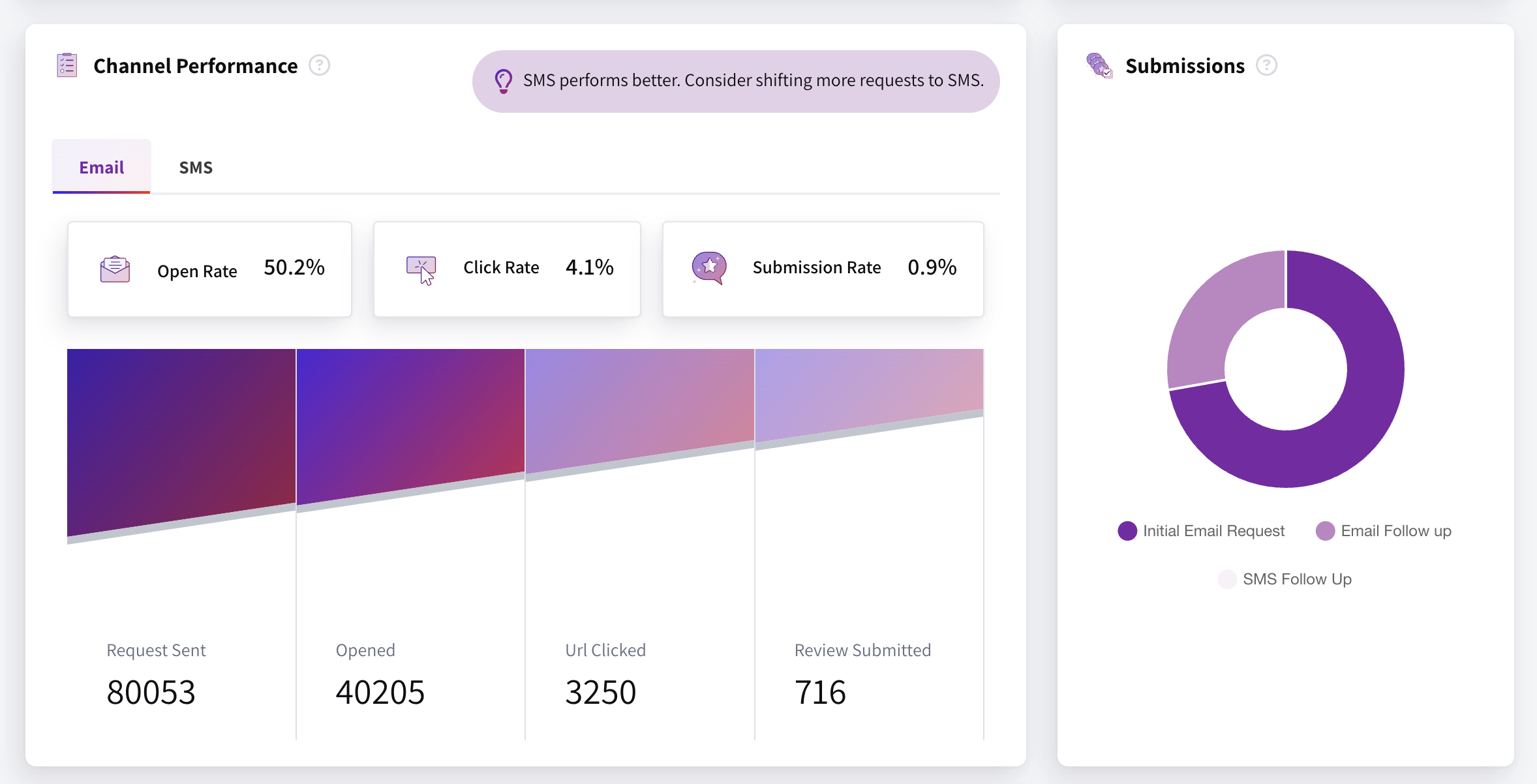This screenshot has height=784, width=1537.
Task: Open the Channel Performance help tooltip
Action: (320, 65)
